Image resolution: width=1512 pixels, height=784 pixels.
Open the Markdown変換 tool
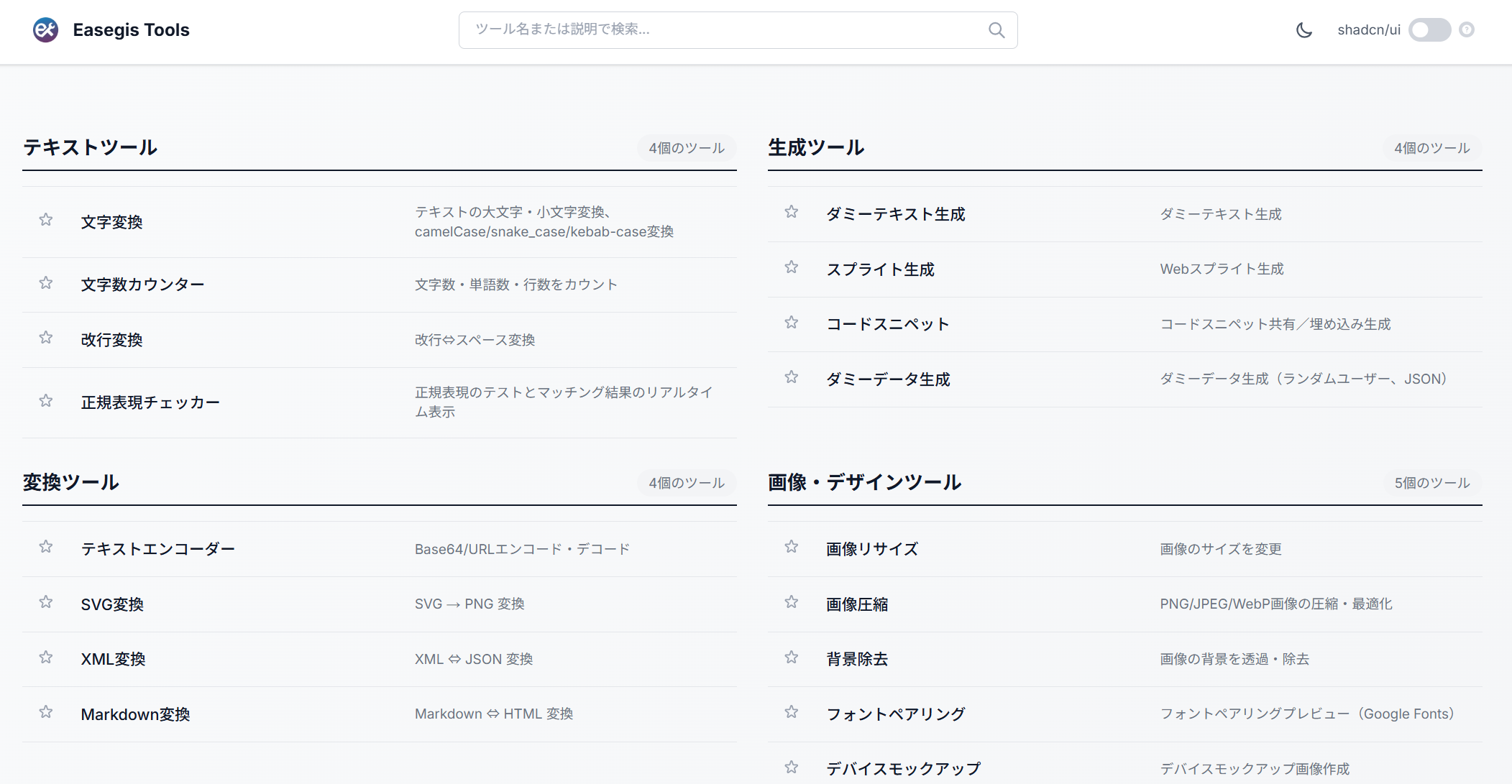pos(135,714)
